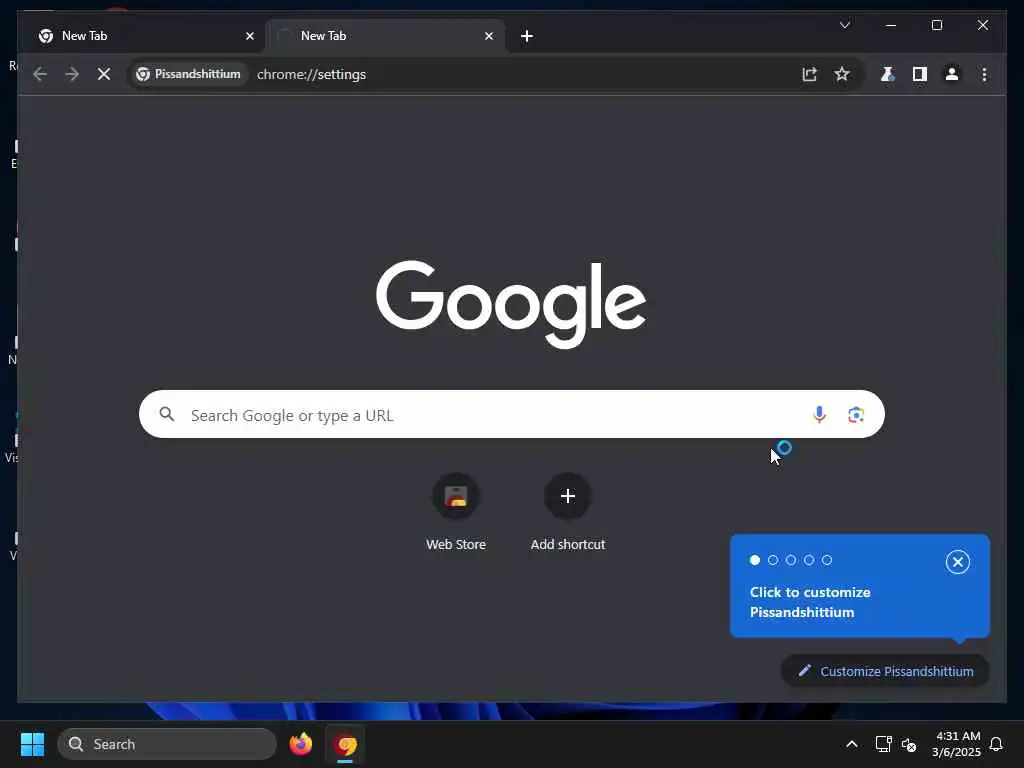Bookmark this page with the star icon
Image resolution: width=1024 pixels, height=768 pixels.
842,74
